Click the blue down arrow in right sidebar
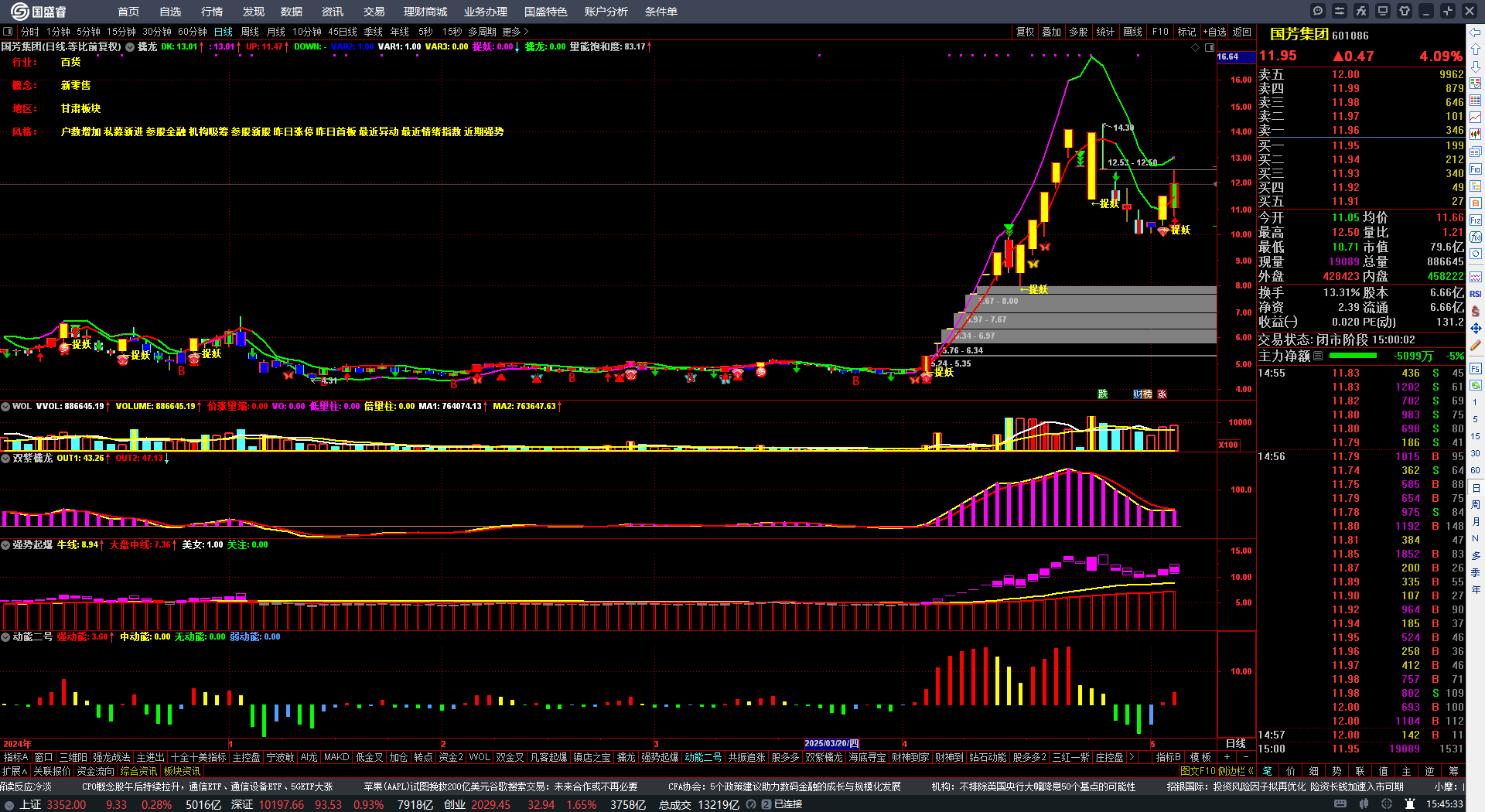 1476,67
